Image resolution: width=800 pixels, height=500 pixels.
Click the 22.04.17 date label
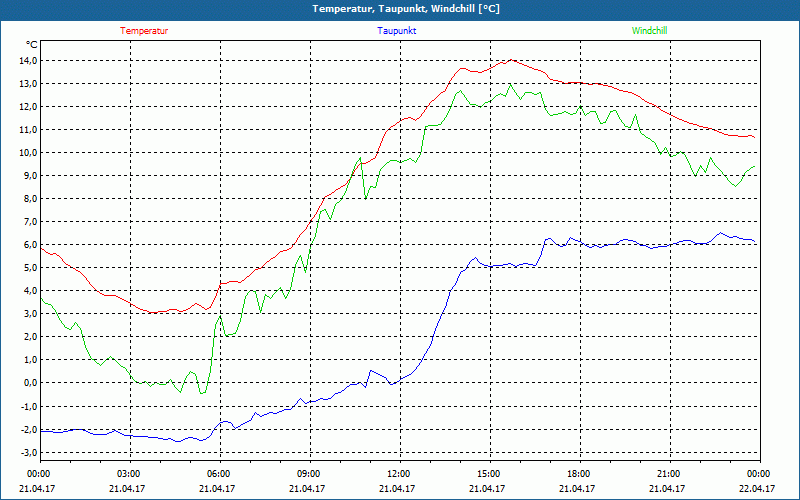(x=757, y=488)
